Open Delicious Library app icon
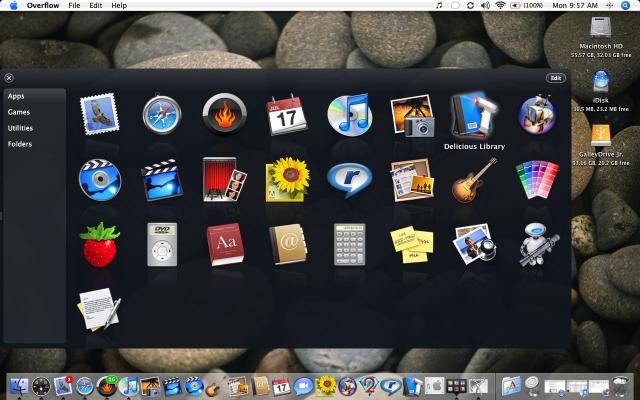 [474, 115]
